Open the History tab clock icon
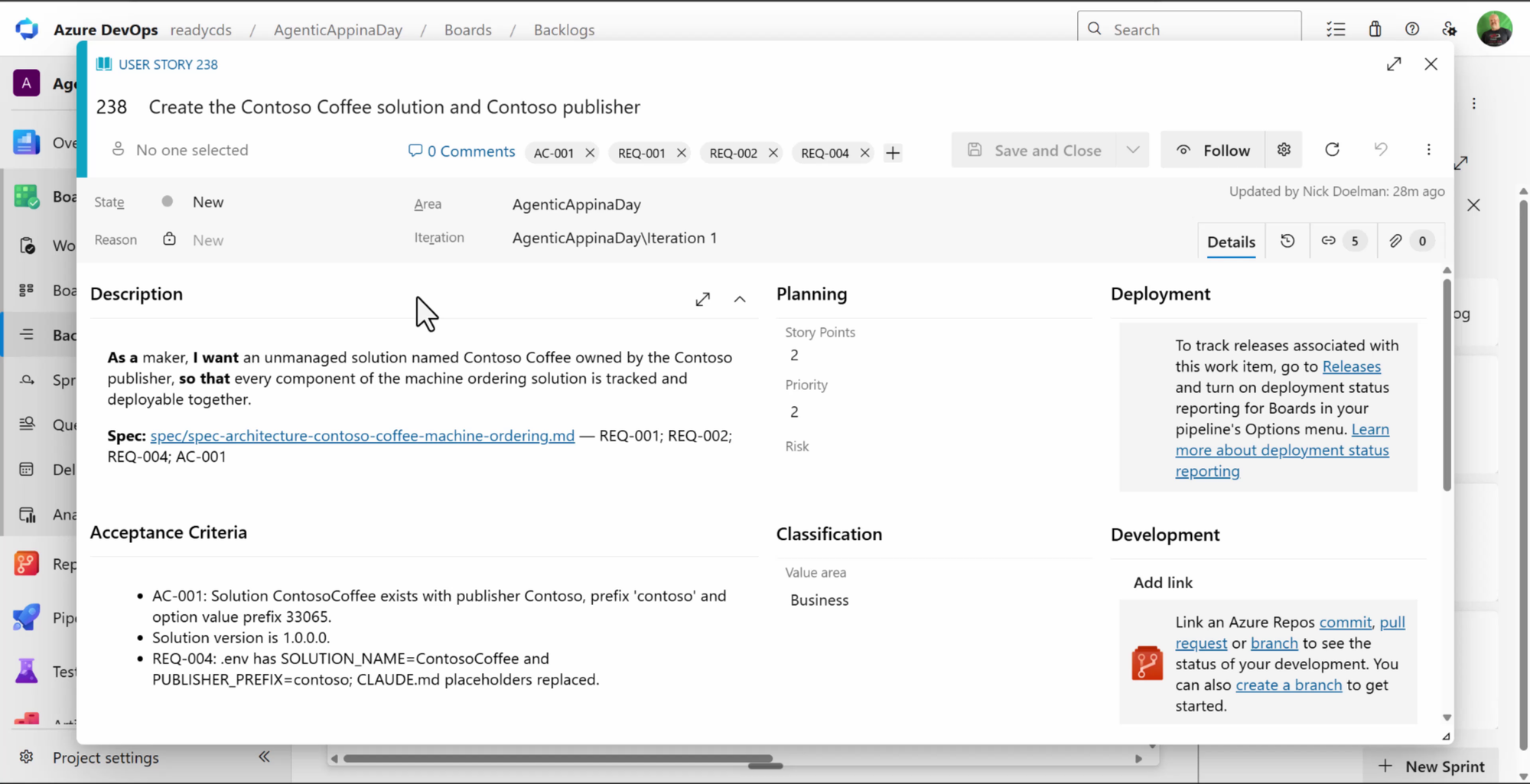Image resolution: width=1530 pixels, height=784 pixels. tap(1287, 241)
